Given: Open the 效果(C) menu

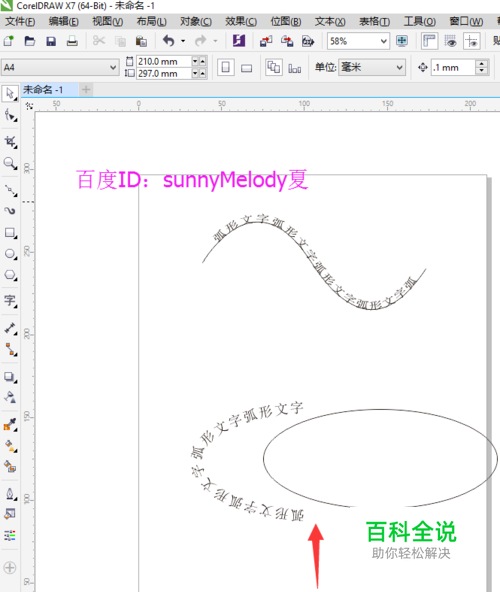Looking at the screenshot, I should pos(241,22).
